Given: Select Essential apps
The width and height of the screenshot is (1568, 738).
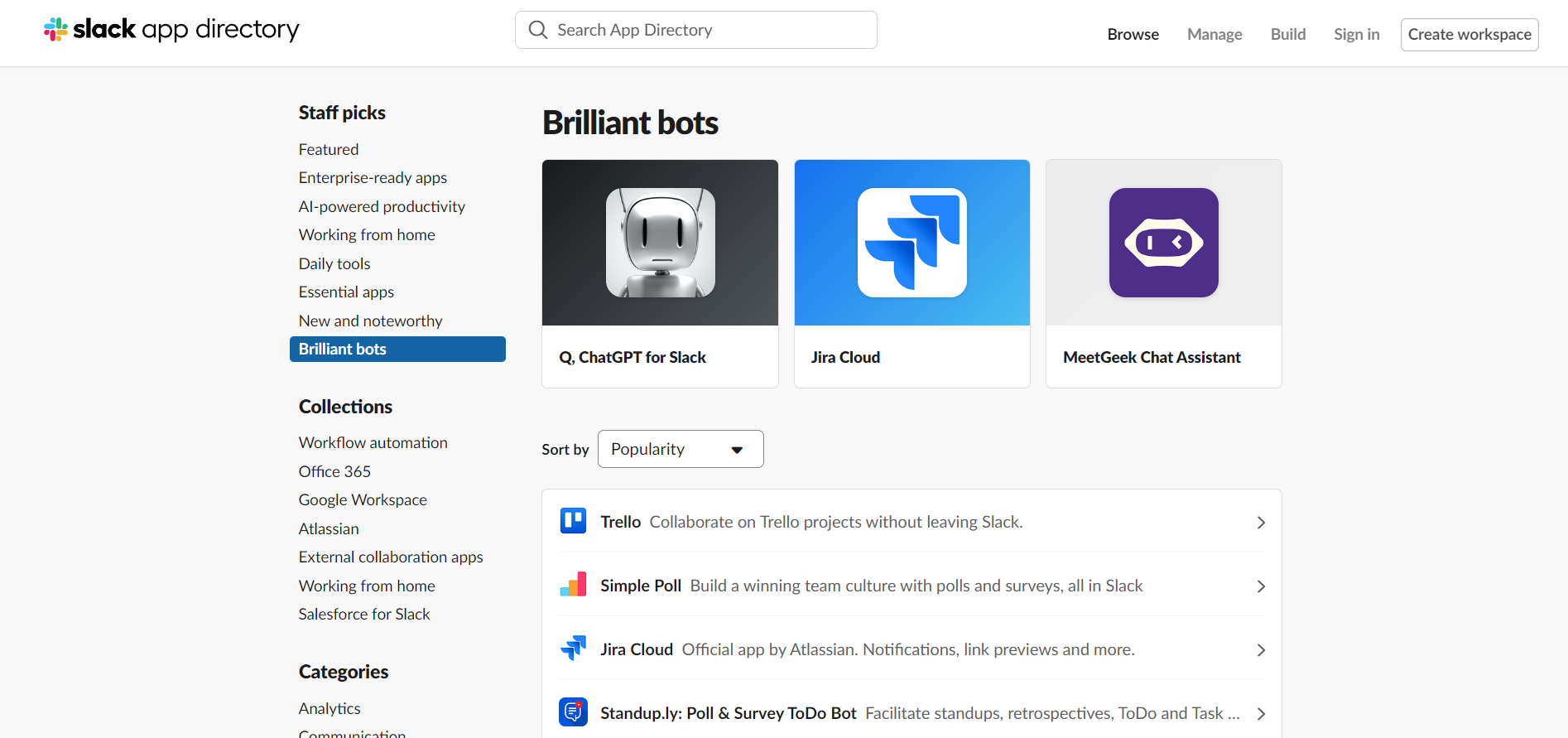Looking at the screenshot, I should pyautogui.click(x=346, y=292).
